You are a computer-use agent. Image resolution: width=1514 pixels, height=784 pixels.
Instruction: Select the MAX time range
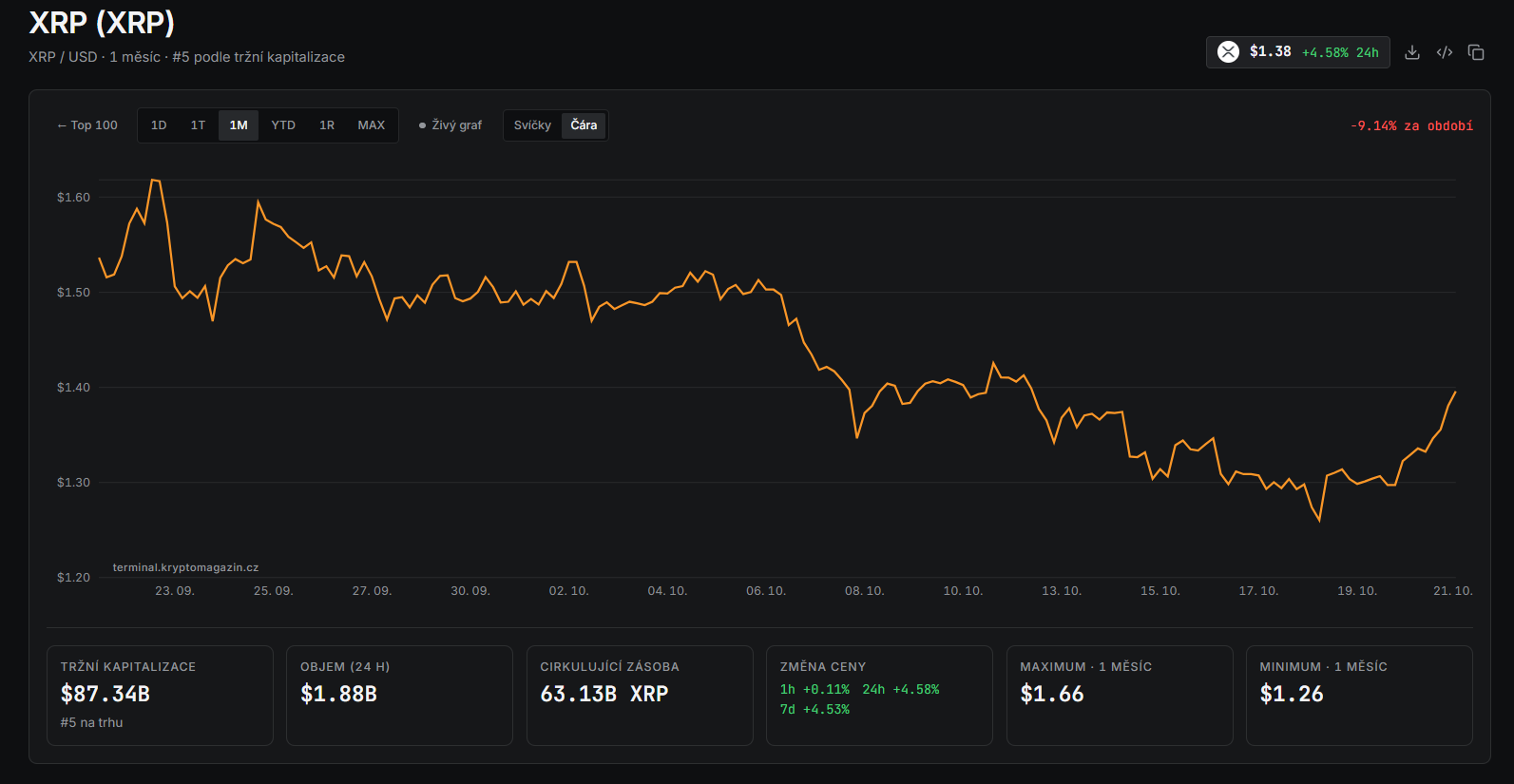pyautogui.click(x=372, y=125)
